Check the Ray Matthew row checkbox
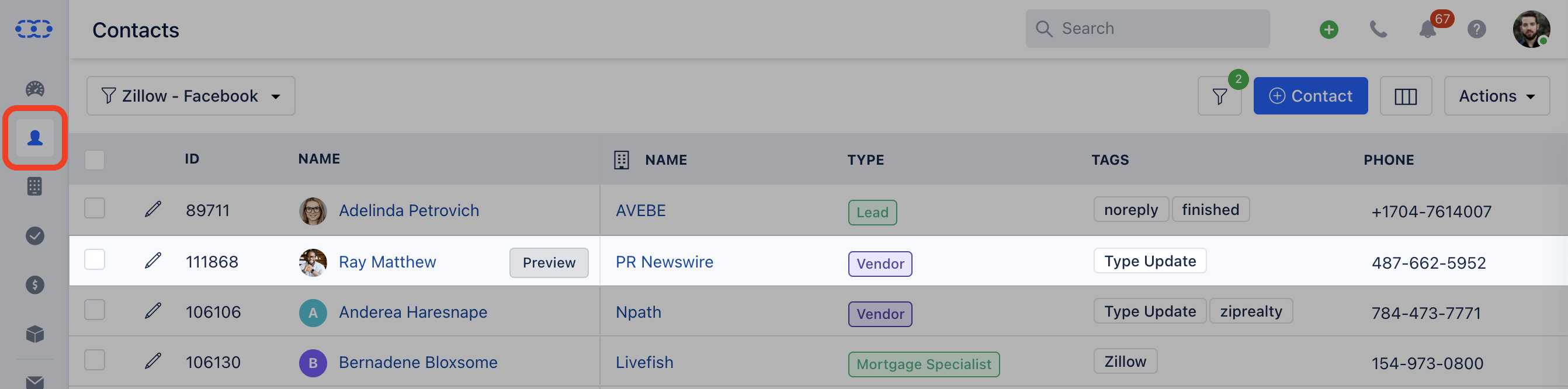Screen dimensions: 1568x389 point(94,260)
